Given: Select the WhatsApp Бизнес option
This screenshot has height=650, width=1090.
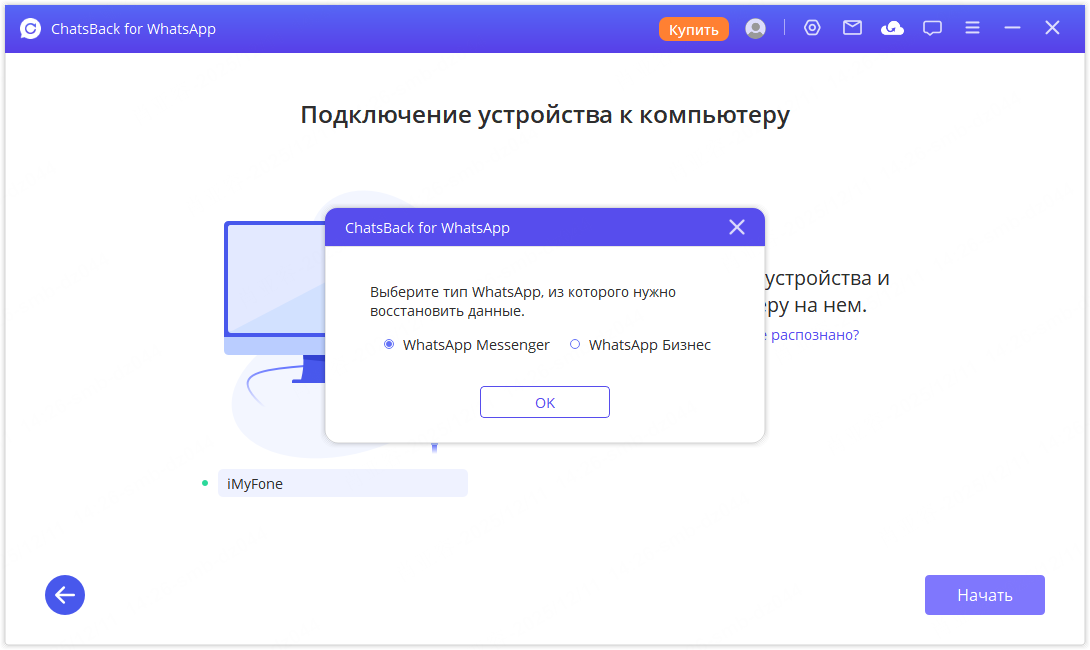Looking at the screenshot, I should [x=575, y=344].
